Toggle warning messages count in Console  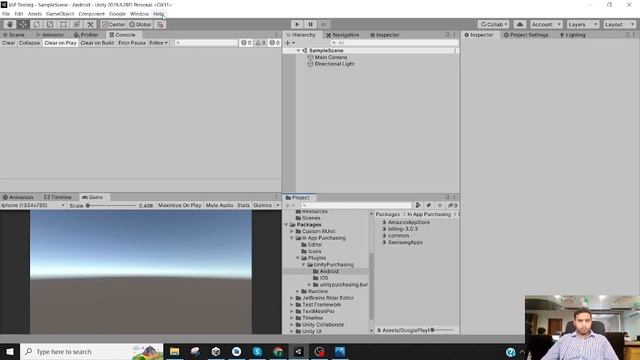260,43
